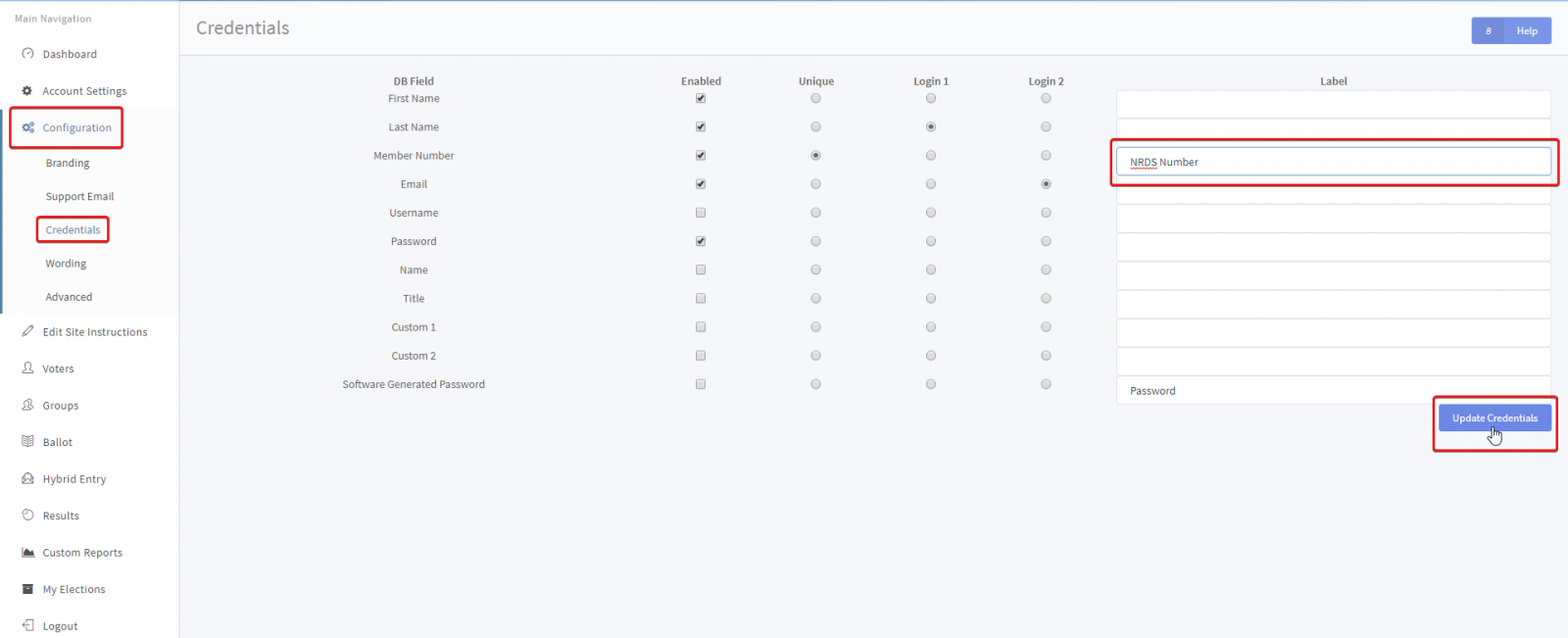Click the Hybrid Entry icon
Viewport: 1568px width, 638px height.
click(x=27, y=478)
